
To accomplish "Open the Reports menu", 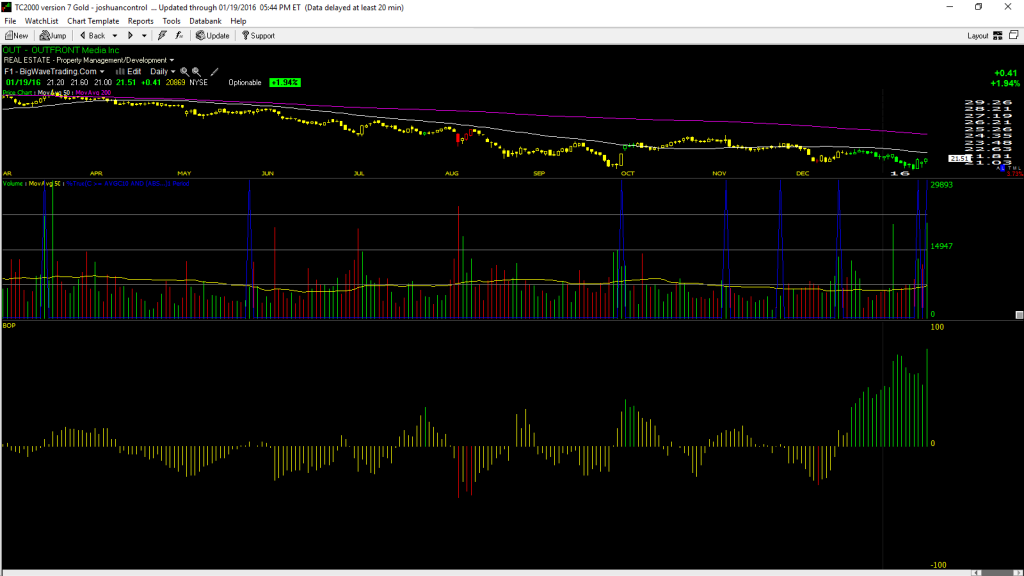I will coord(140,21).
